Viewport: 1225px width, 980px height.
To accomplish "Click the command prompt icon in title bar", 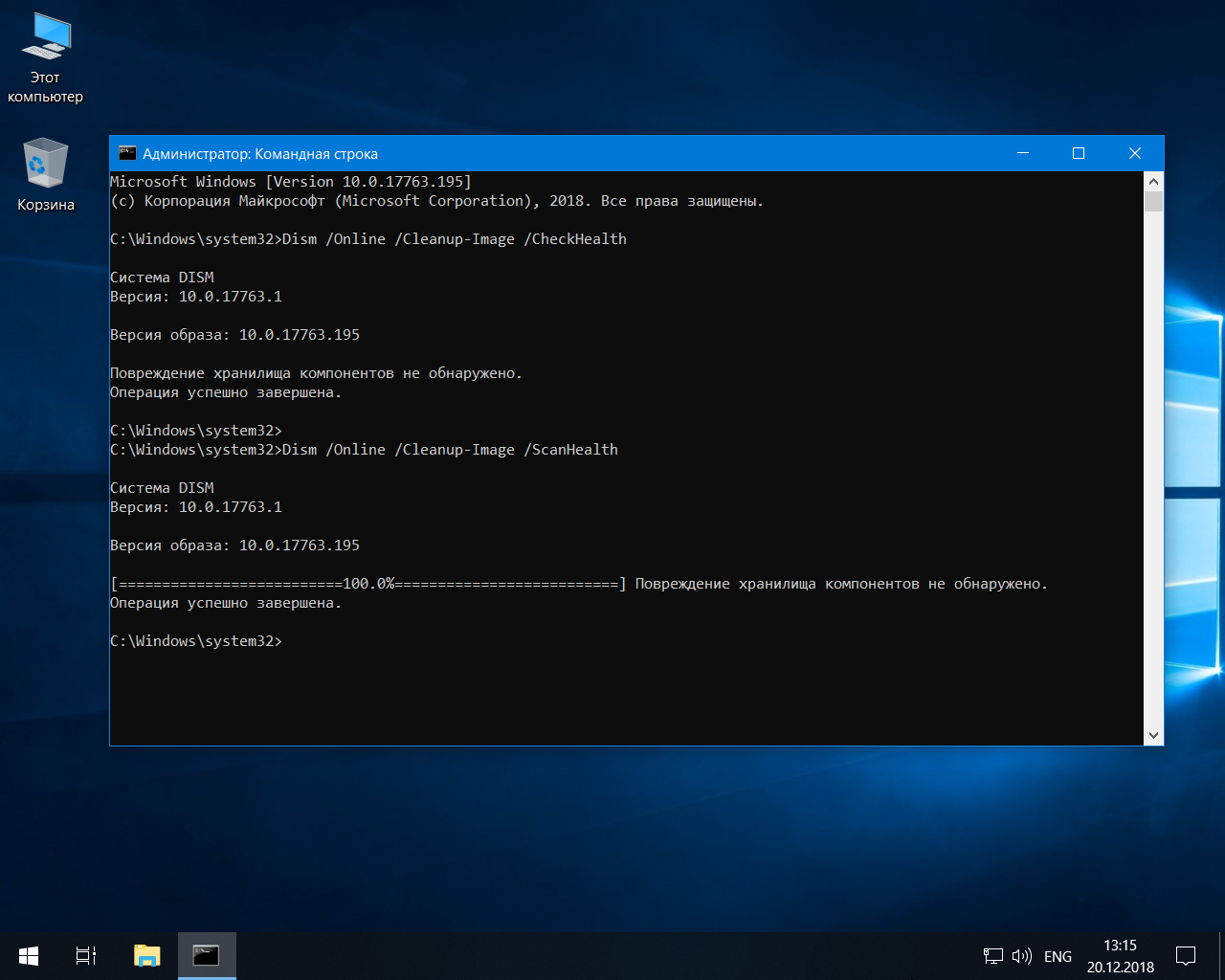I will click(x=127, y=153).
